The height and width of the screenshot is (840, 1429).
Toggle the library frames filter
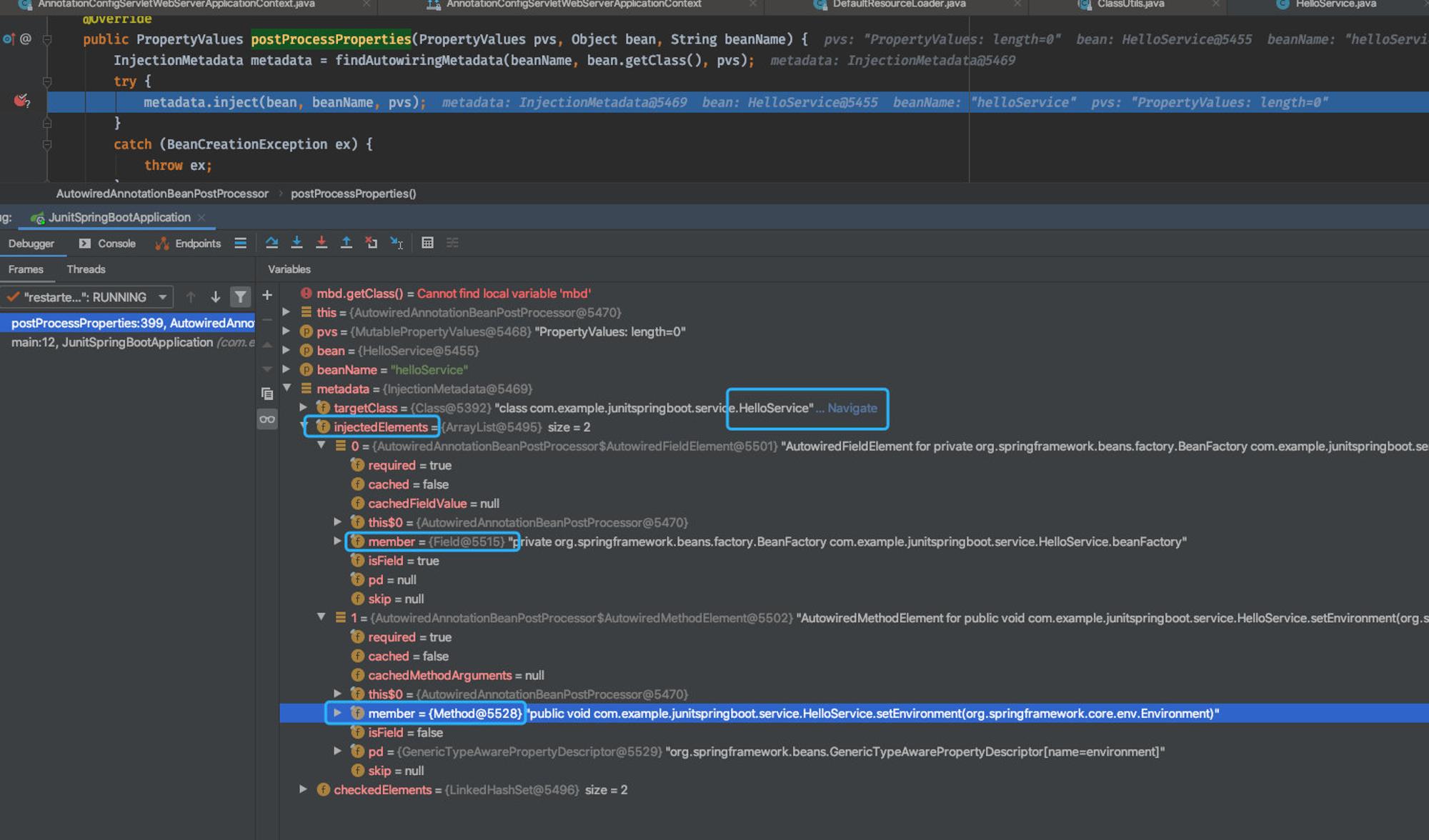coord(241,297)
